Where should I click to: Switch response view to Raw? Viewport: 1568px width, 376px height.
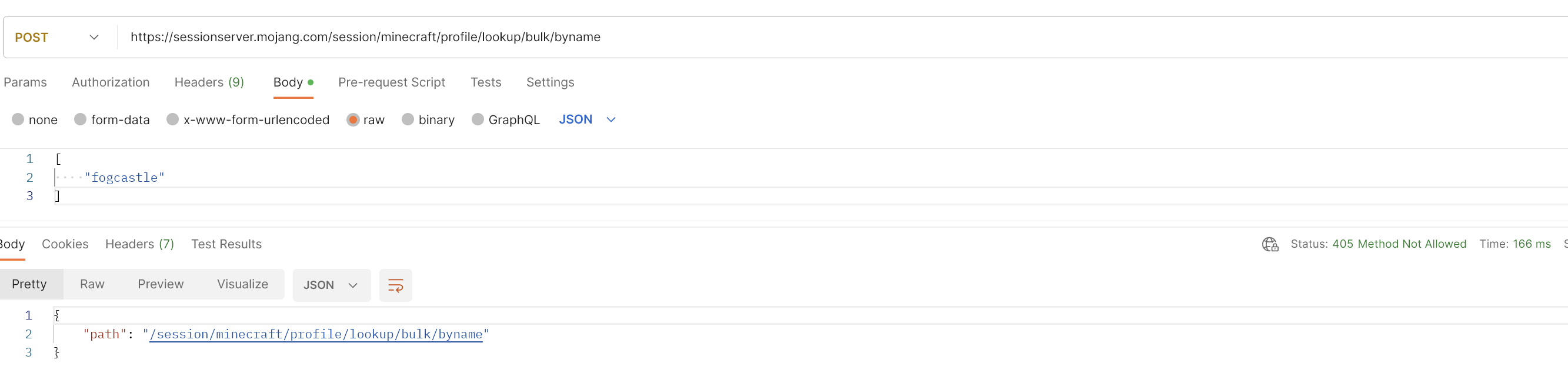pyautogui.click(x=92, y=285)
